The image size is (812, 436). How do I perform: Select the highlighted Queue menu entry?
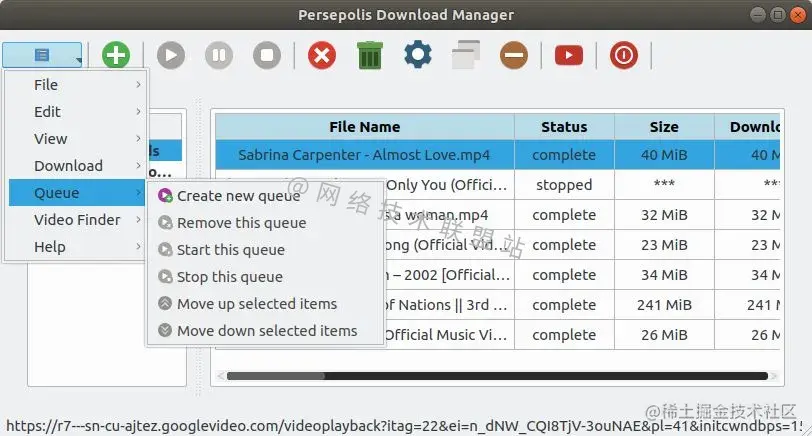pyautogui.click(x=76, y=193)
